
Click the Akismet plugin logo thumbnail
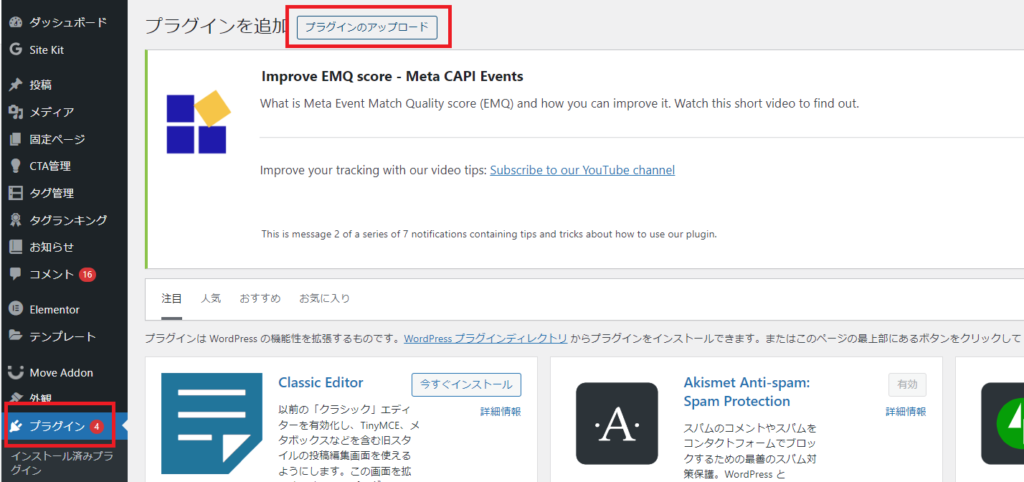pos(616,423)
